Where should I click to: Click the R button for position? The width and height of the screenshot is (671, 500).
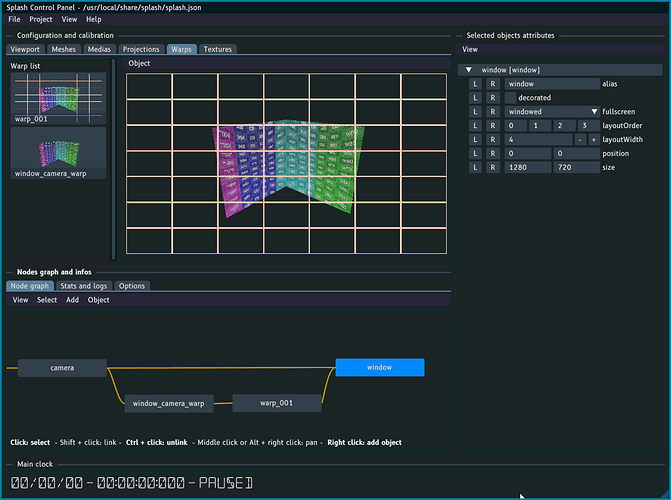(x=493, y=153)
